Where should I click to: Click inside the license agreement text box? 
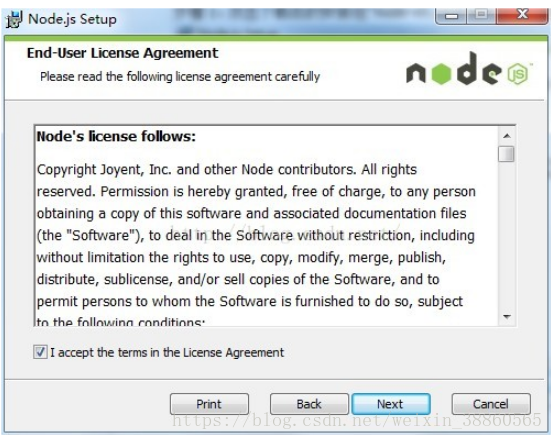click(x=267, y=226)
